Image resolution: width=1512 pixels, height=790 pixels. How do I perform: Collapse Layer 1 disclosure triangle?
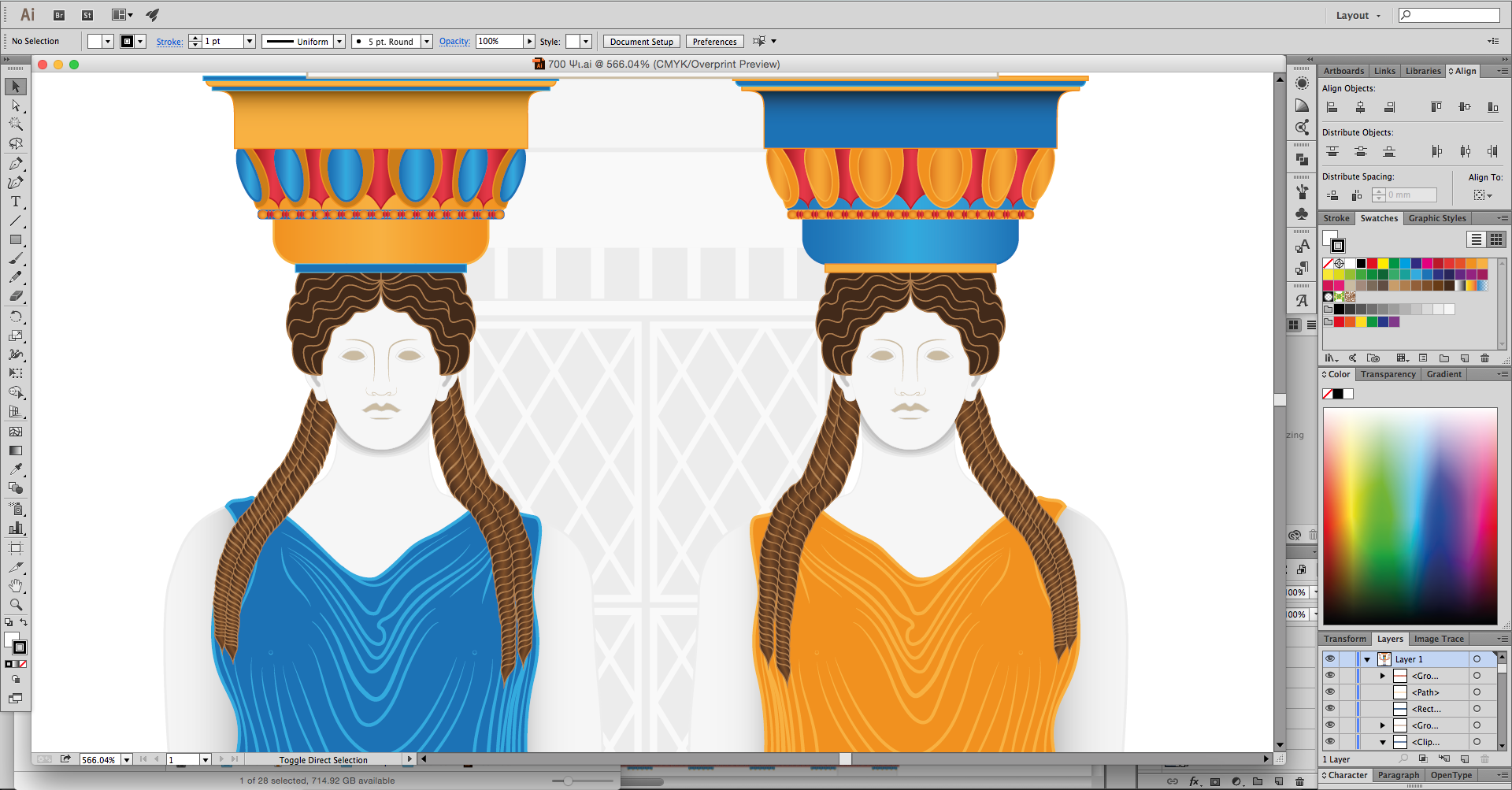click(x=1368, y=659)
